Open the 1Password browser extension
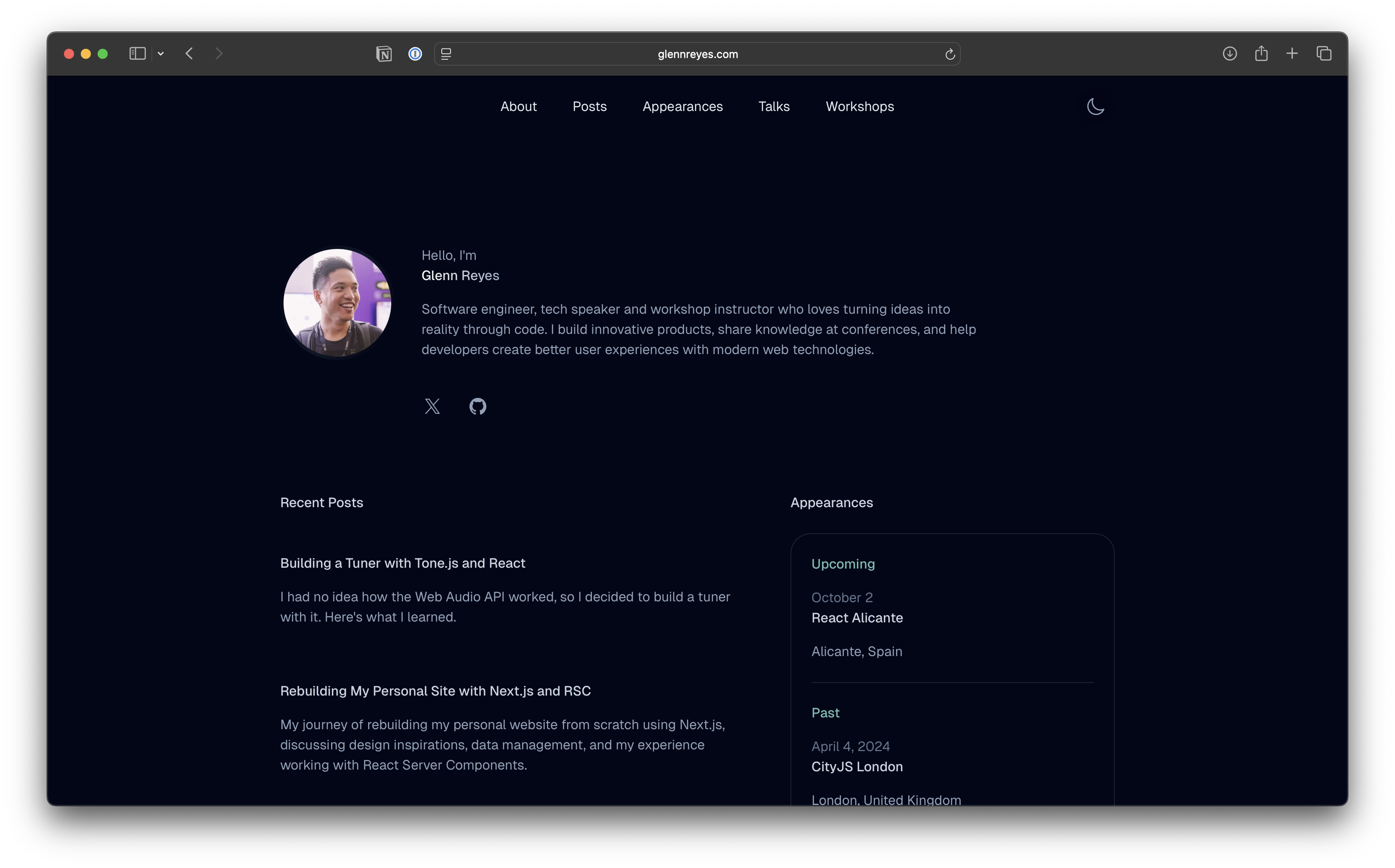Image resolution: width=1395 pixels, height=868 pixels. (x=415, y=53)
